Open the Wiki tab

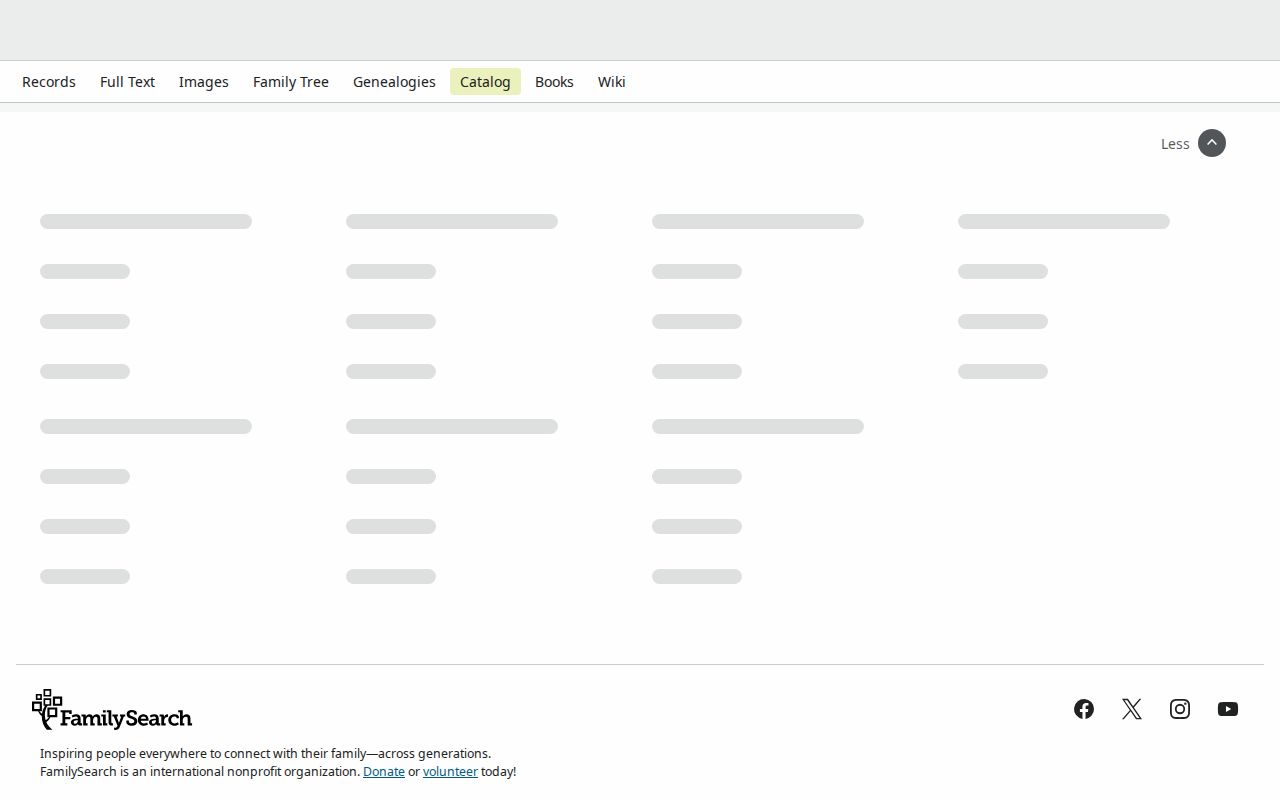coord(612,82)
